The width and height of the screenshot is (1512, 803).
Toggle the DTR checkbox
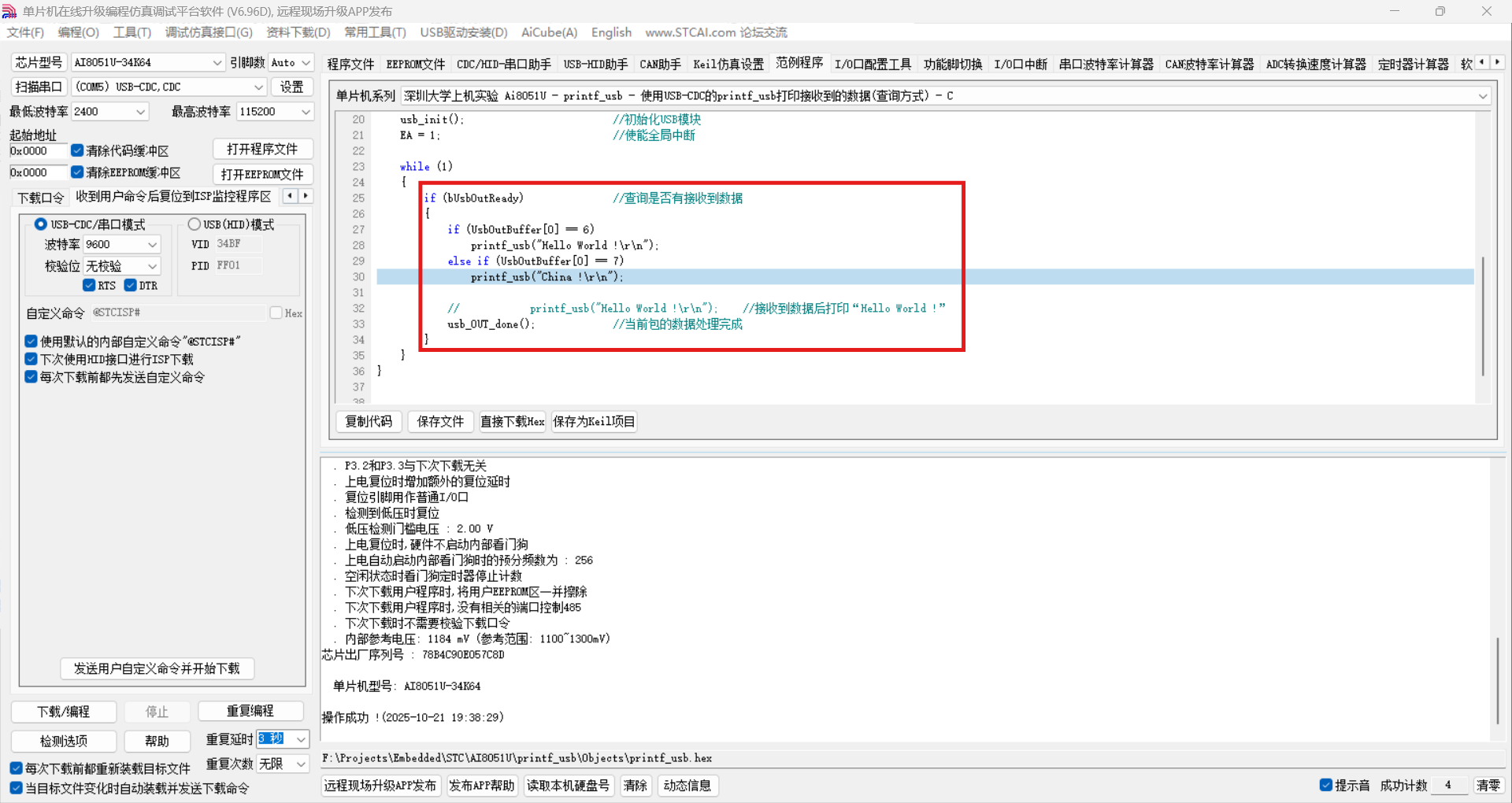click(x=131, y=286)
